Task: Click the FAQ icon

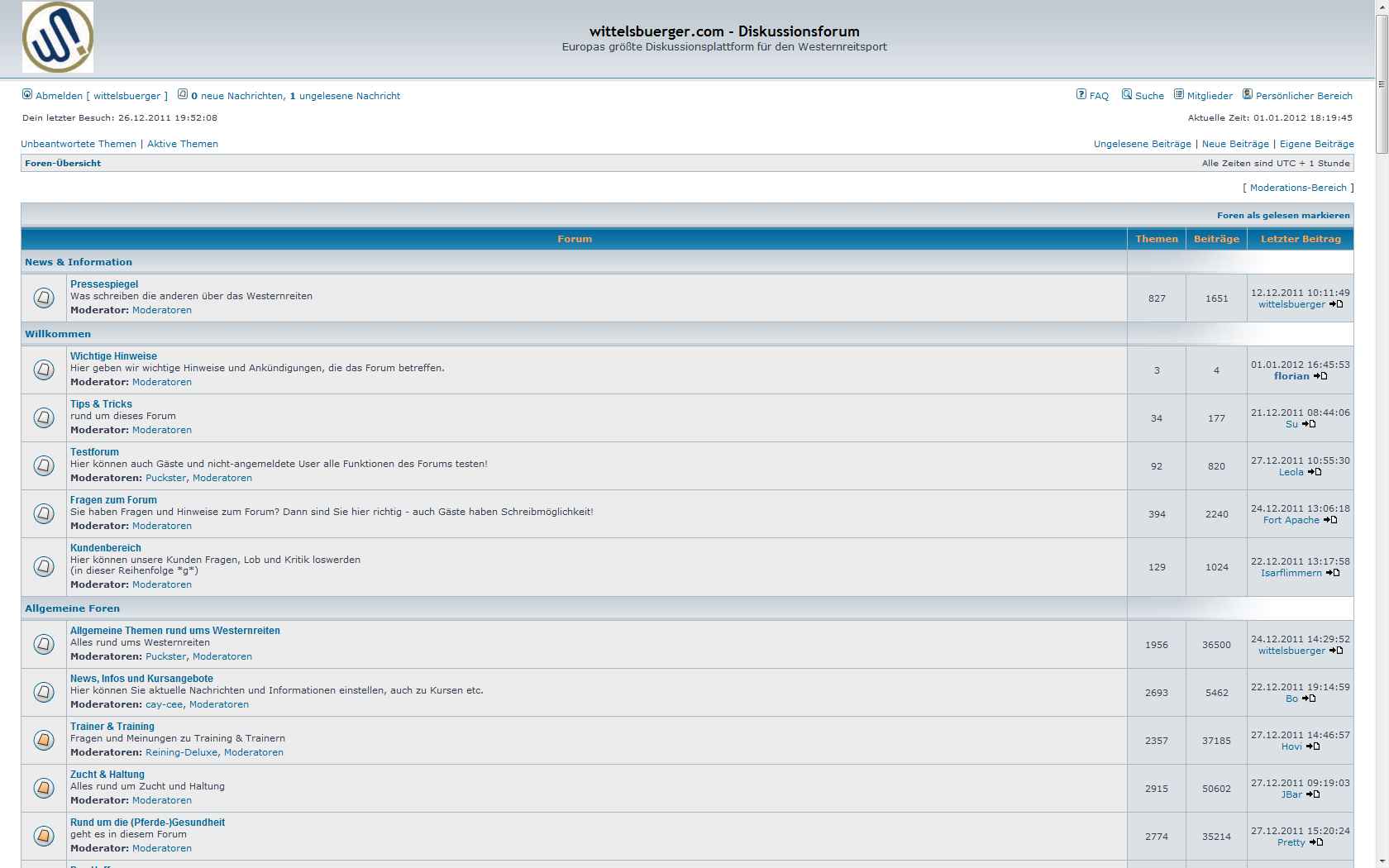Action: 1081,94
